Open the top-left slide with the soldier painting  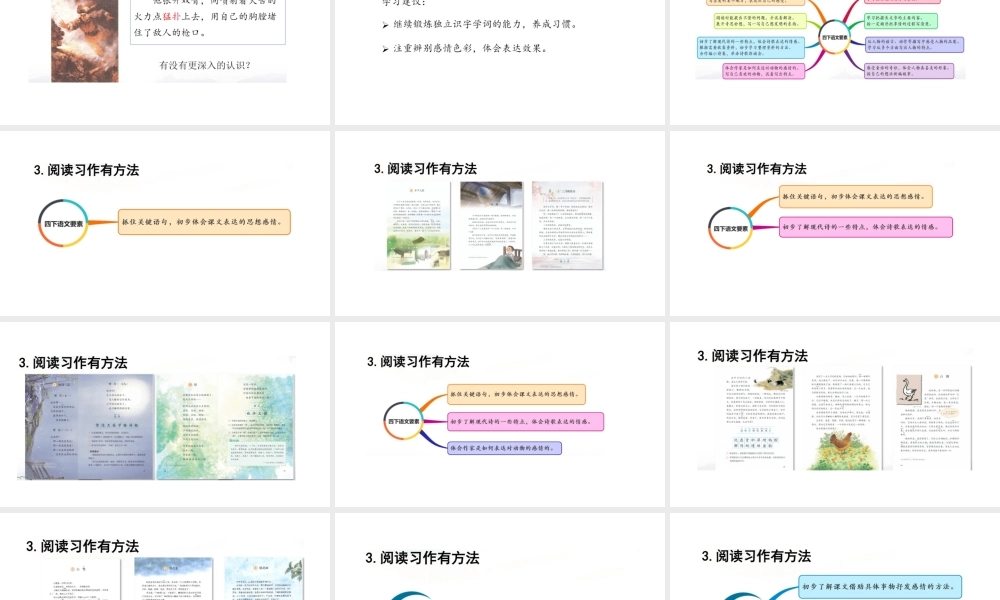tap(165, 62)
